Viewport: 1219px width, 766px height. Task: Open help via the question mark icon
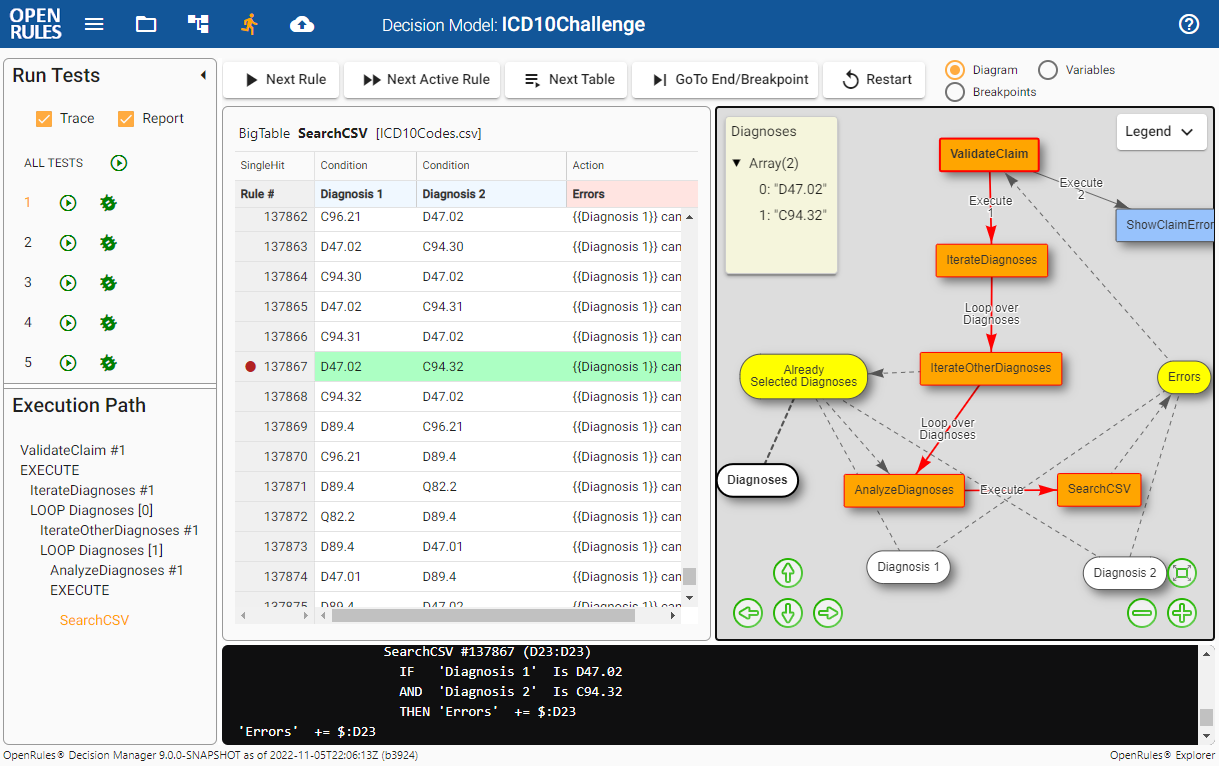pyautogui.click(x=1188, y=23)
